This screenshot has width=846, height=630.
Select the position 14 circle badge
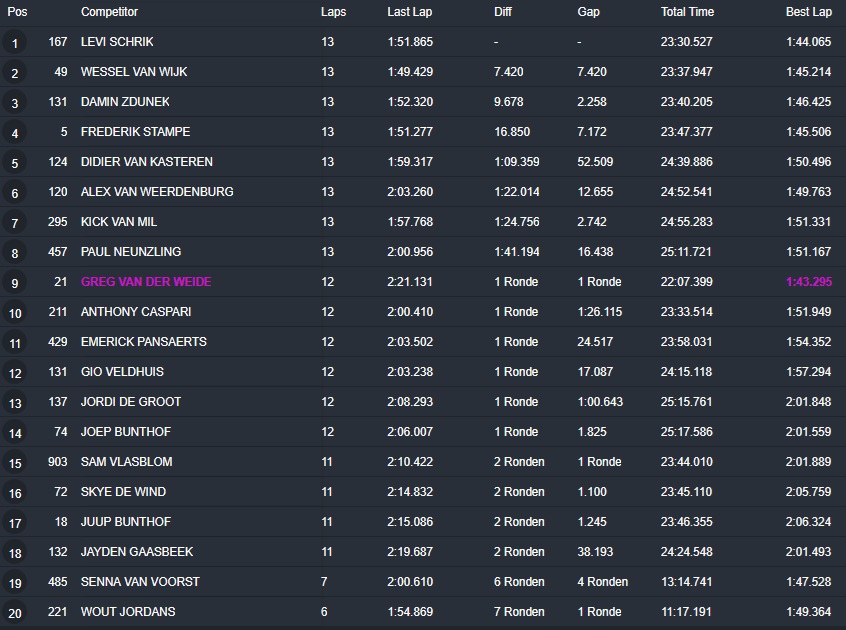(x=15, y=433)
